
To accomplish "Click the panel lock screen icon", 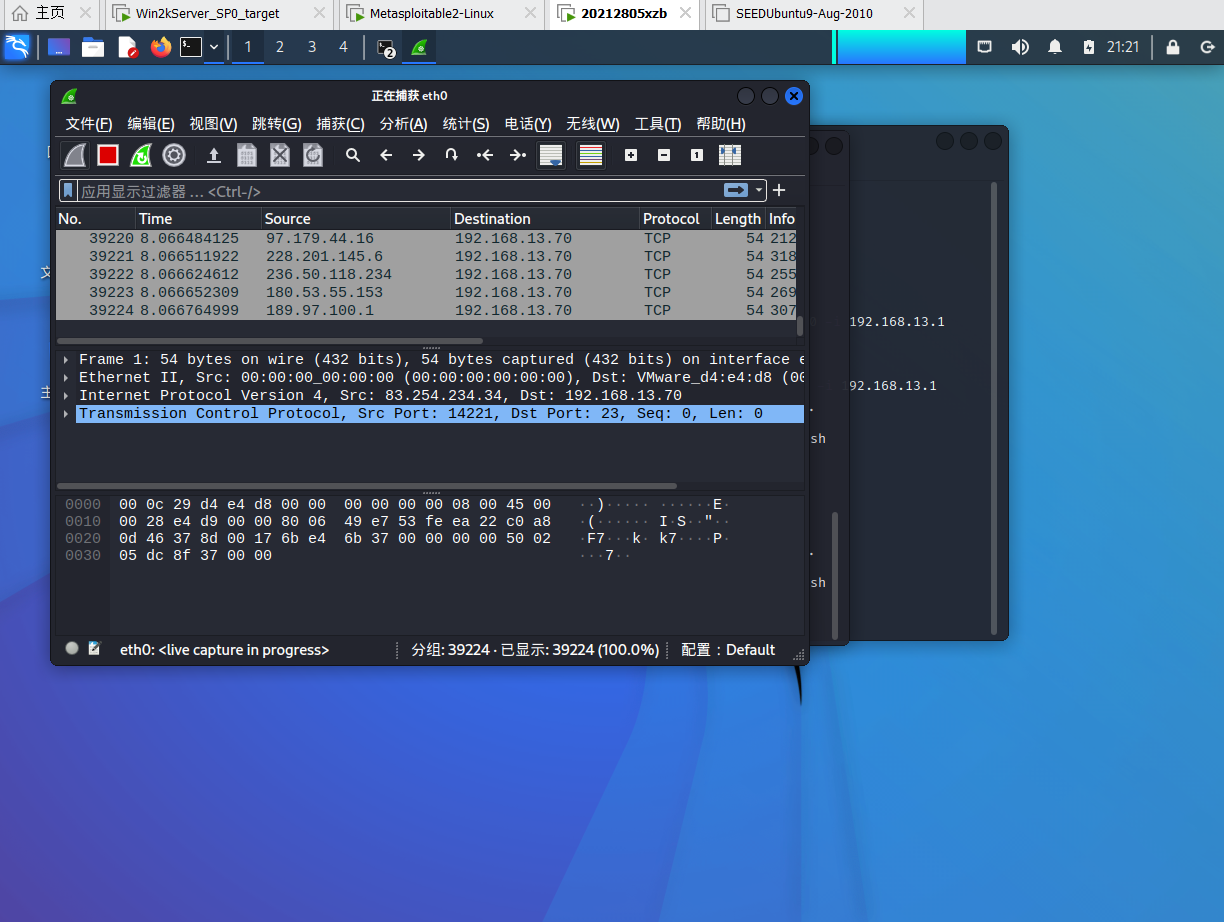I will [1173, 47].
